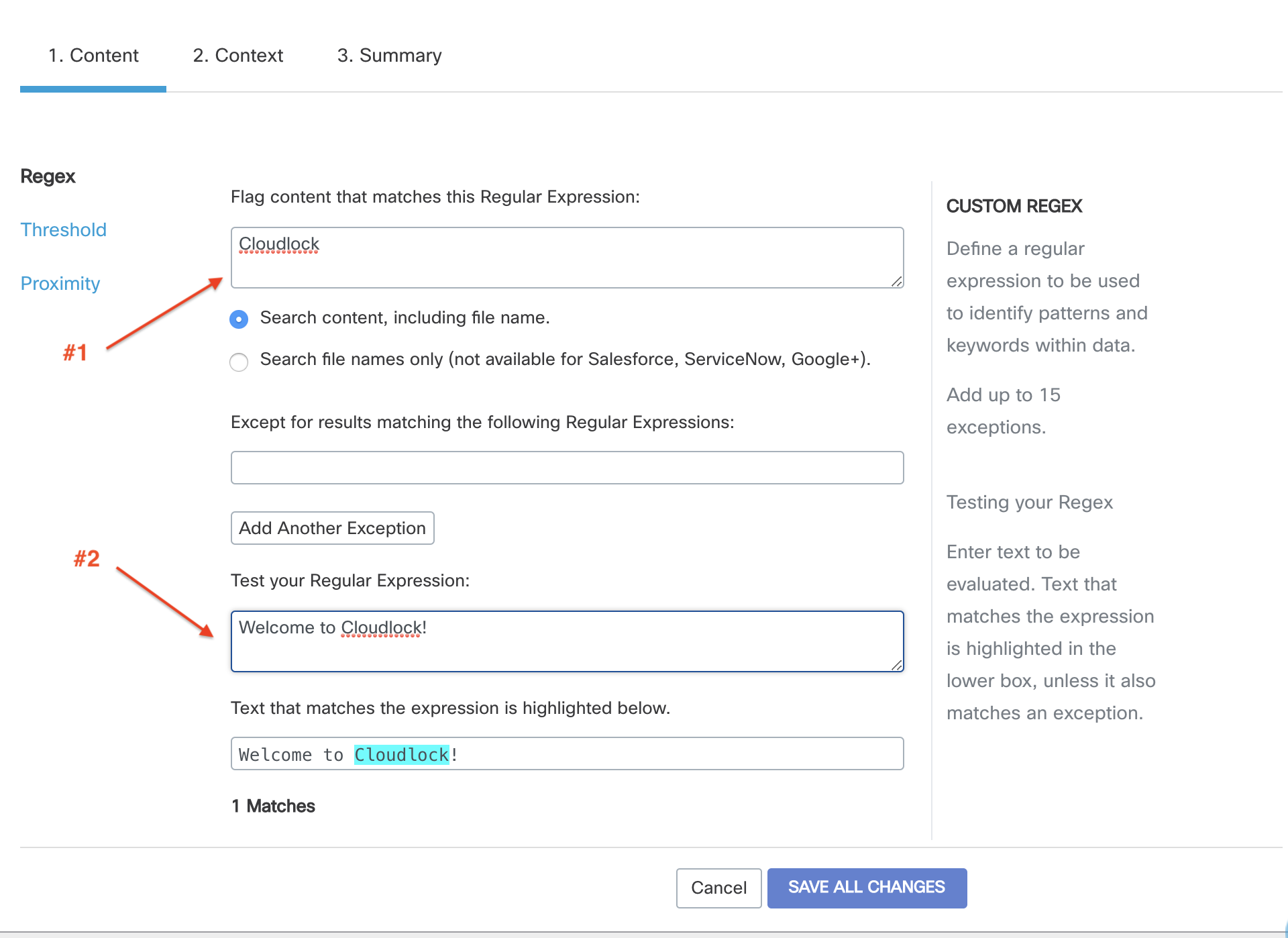Viewport: 1288px width, 938px height.
Task: Open the 1. Content tab
Action: tap(93, 56)
